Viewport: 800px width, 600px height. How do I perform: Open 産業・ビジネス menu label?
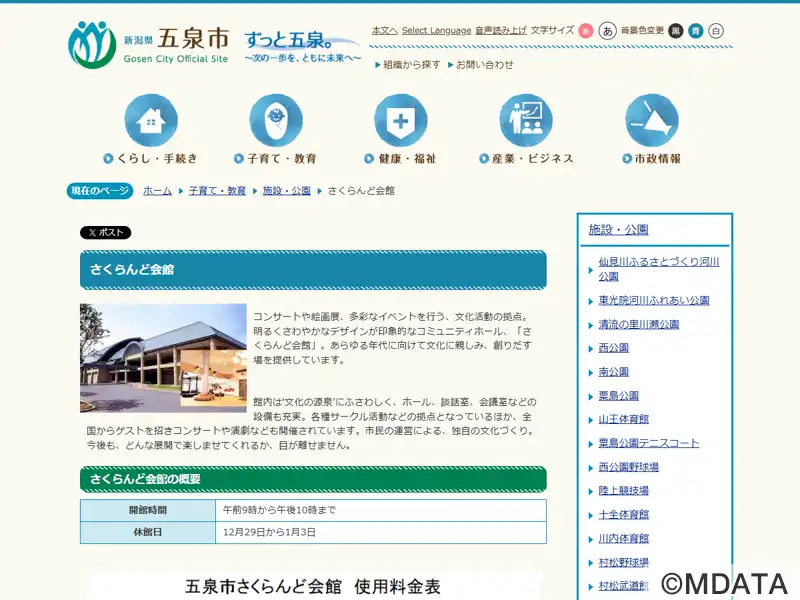(x=526, y=159)
